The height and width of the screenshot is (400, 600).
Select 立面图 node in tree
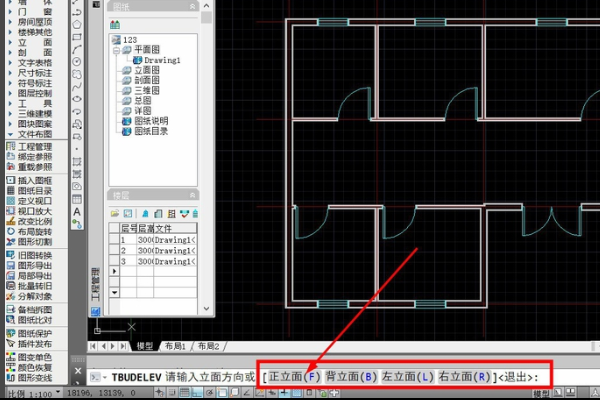[x=147, y=72]
